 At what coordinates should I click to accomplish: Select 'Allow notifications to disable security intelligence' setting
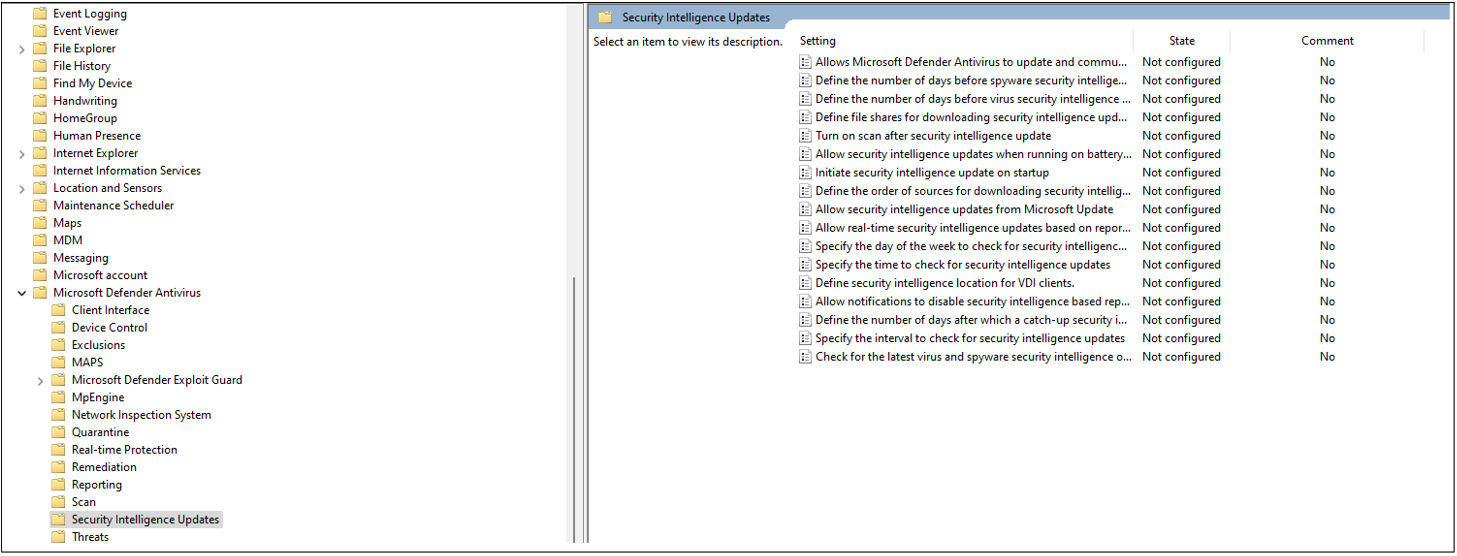point(973,302)
